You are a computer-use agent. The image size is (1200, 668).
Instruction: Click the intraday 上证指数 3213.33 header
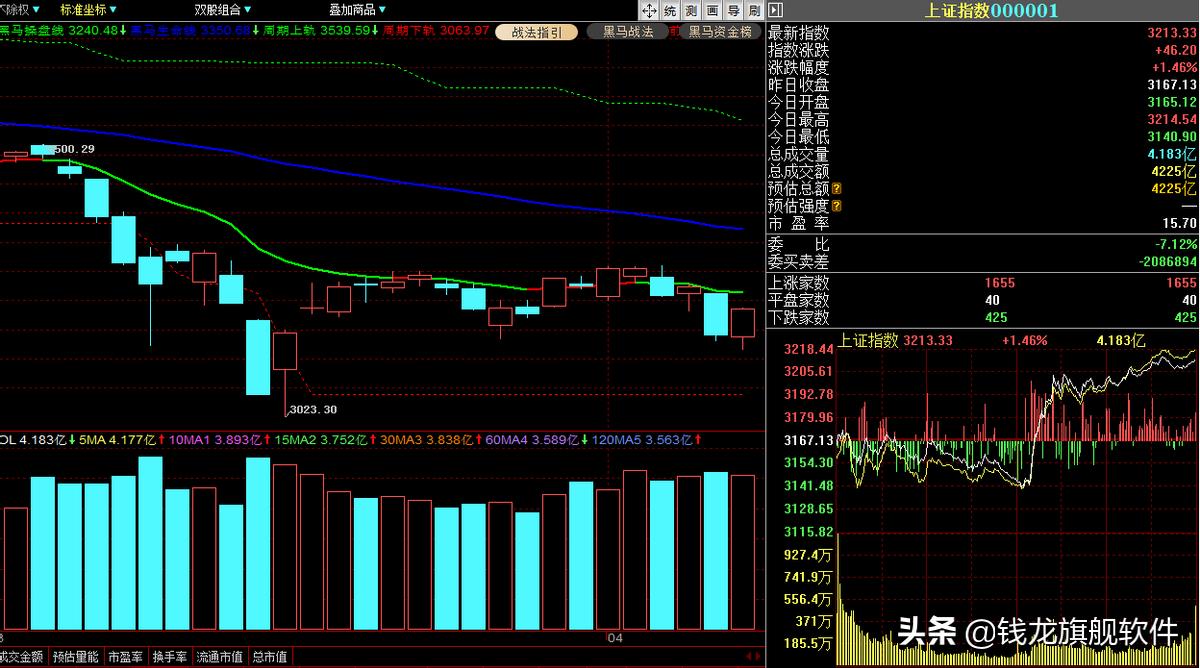(896, 340)
